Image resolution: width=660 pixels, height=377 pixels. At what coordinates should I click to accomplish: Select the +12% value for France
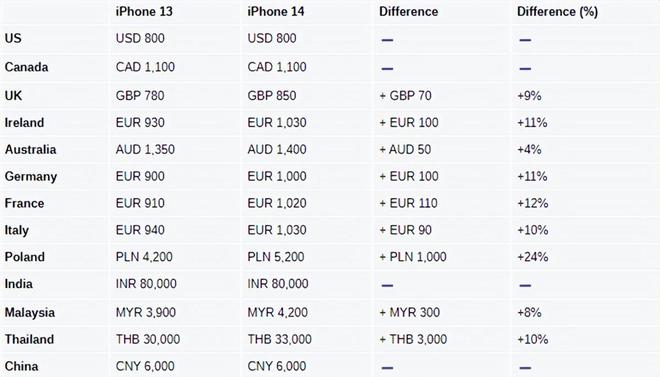(x=532, y=203)
